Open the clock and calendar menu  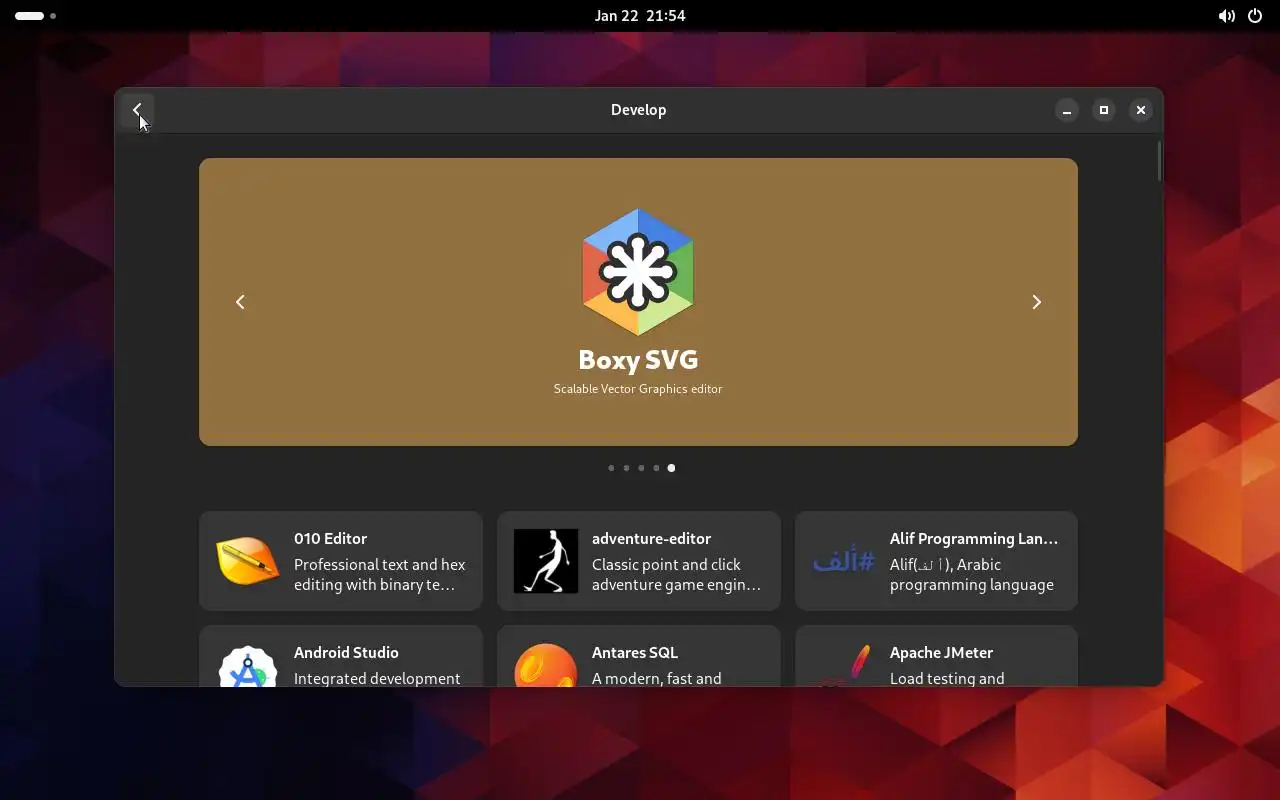tap(639, 16)
